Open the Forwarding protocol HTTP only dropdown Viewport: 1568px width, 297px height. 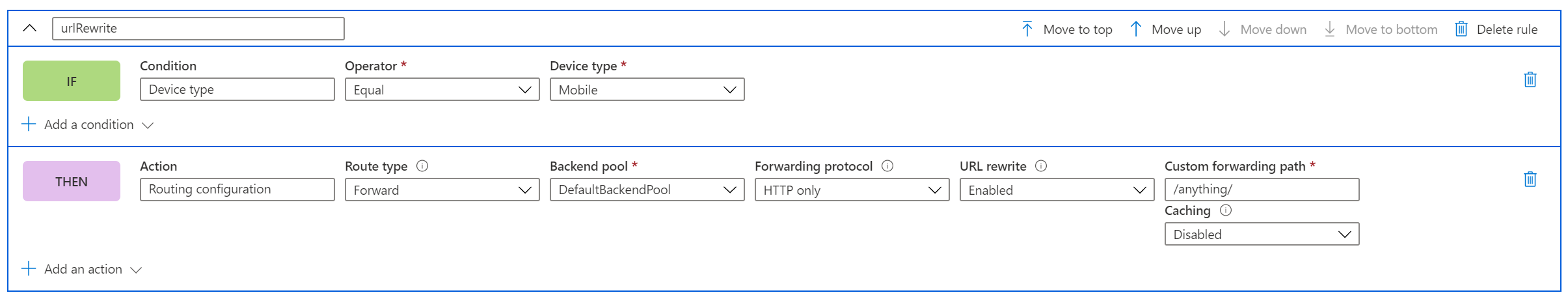852,190
